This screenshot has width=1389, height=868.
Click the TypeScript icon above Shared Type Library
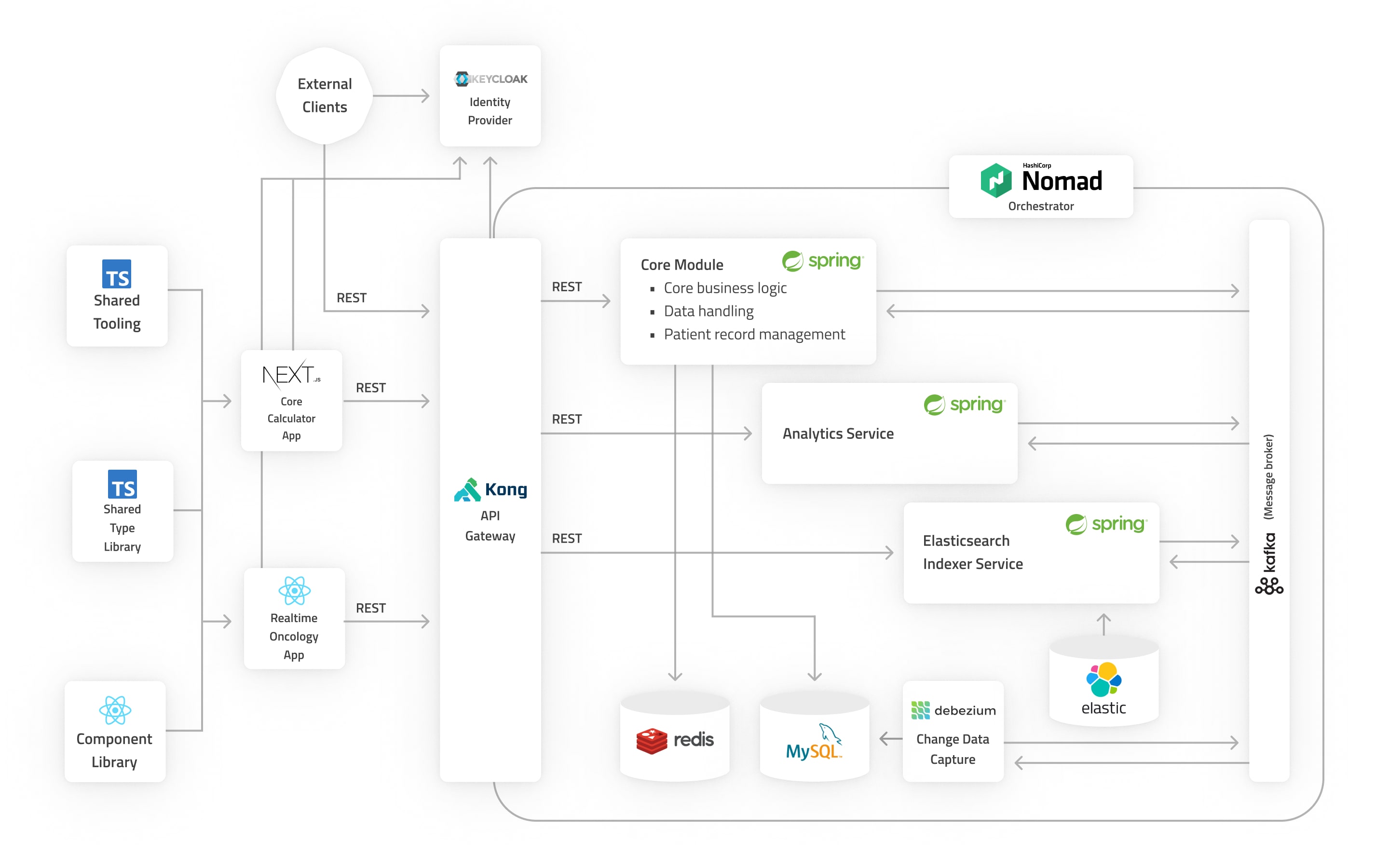[122, 484]
